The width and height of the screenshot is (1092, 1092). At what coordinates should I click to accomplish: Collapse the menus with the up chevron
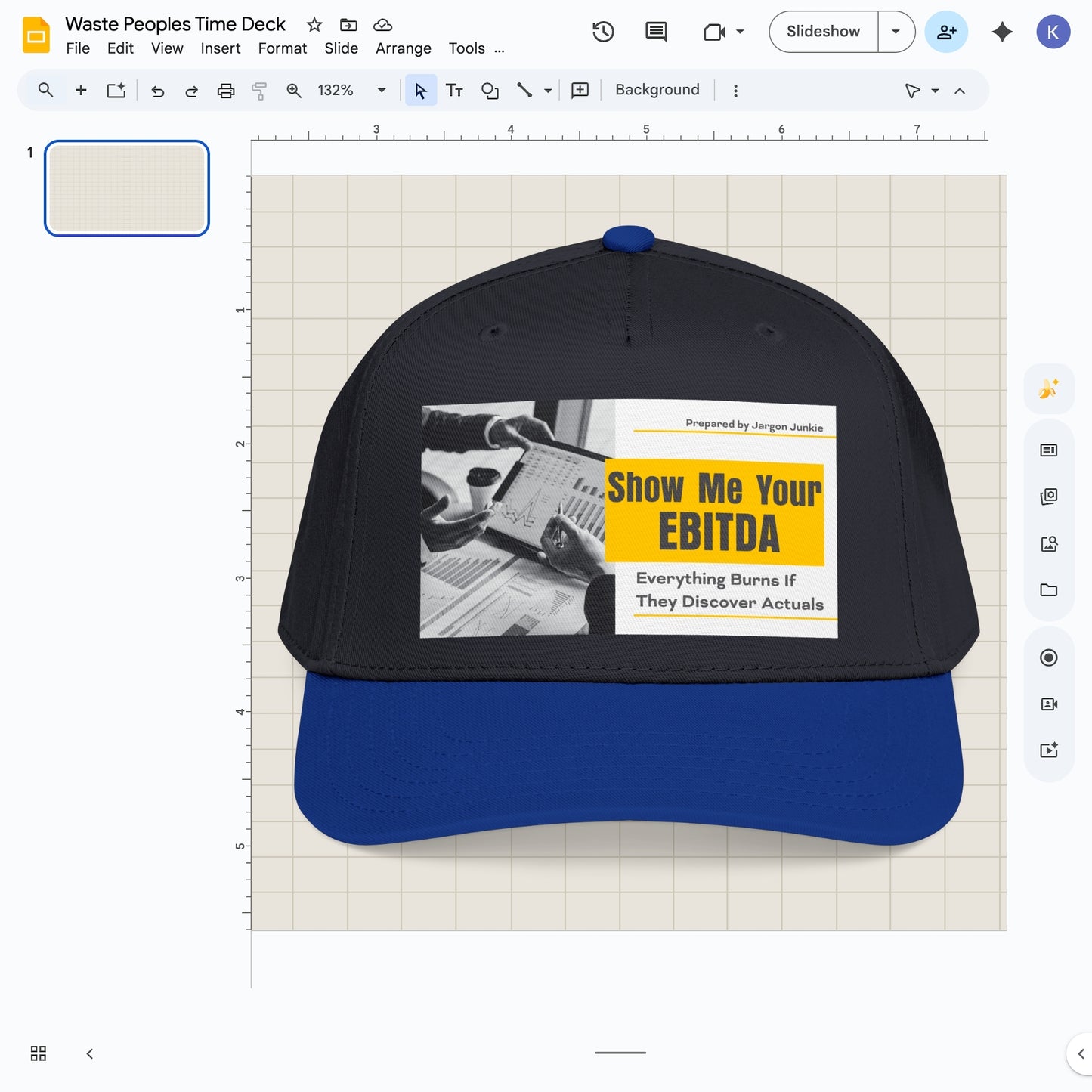tap(960, 91)
